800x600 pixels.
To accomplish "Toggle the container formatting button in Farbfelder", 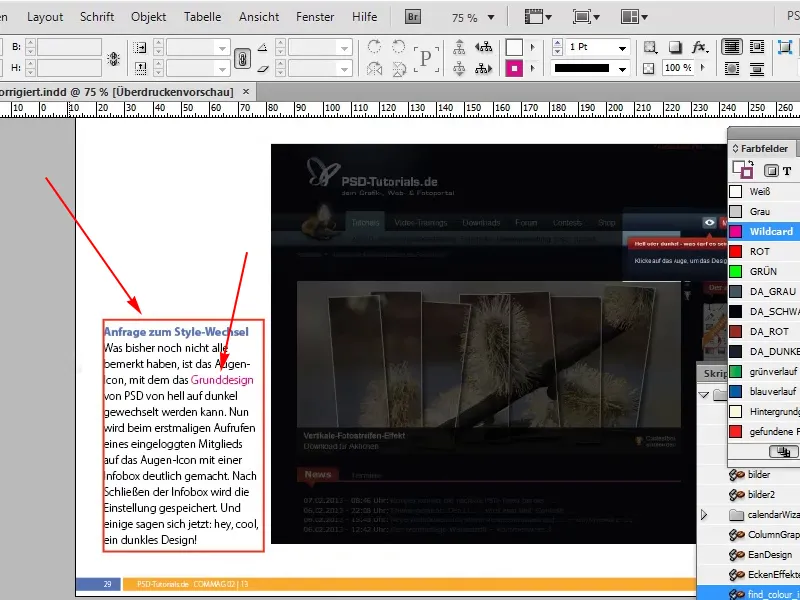I will click(771, 171).
